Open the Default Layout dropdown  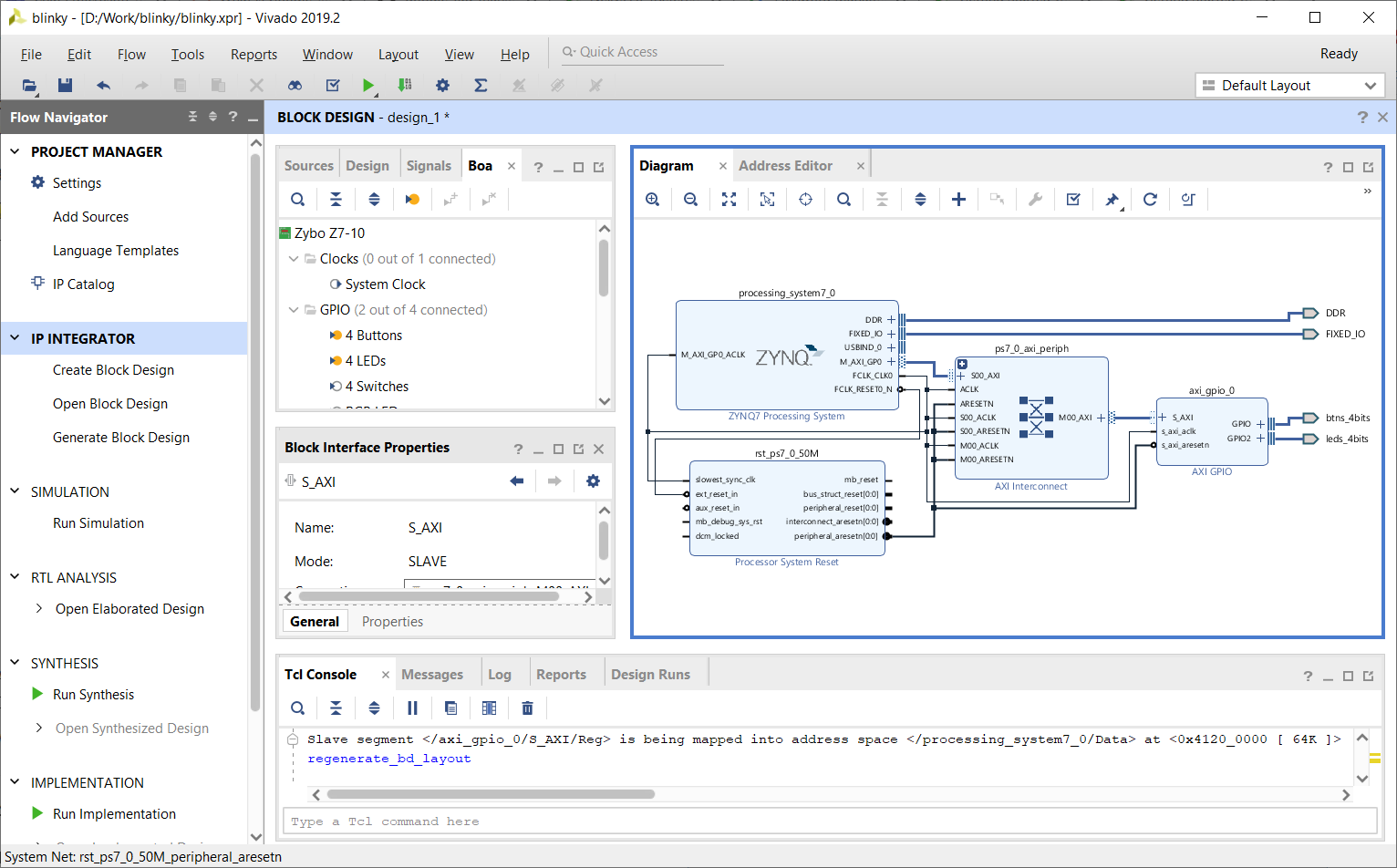[x=1289, y=85]
